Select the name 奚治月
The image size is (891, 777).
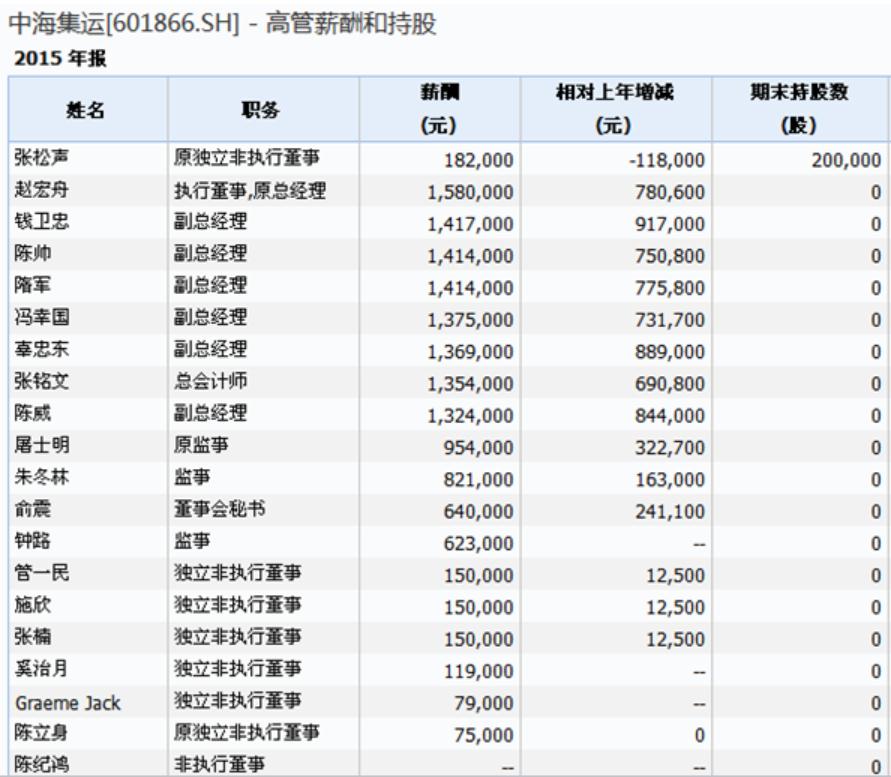[41, 668]
